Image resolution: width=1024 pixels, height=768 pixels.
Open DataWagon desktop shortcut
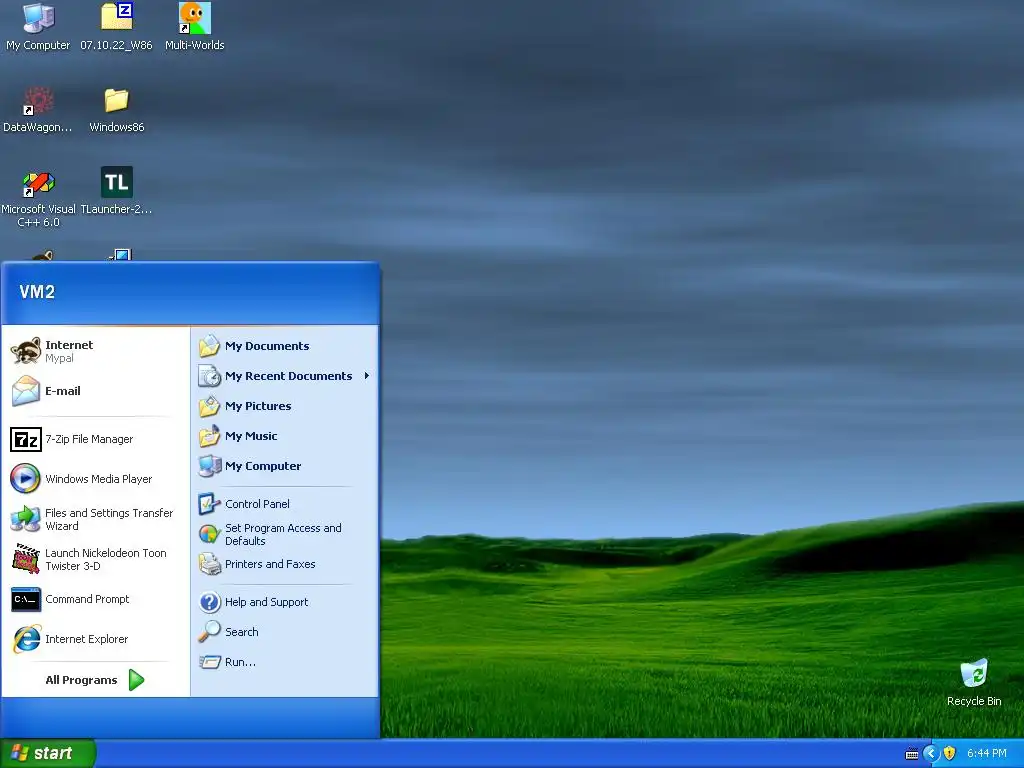point(38,109)
